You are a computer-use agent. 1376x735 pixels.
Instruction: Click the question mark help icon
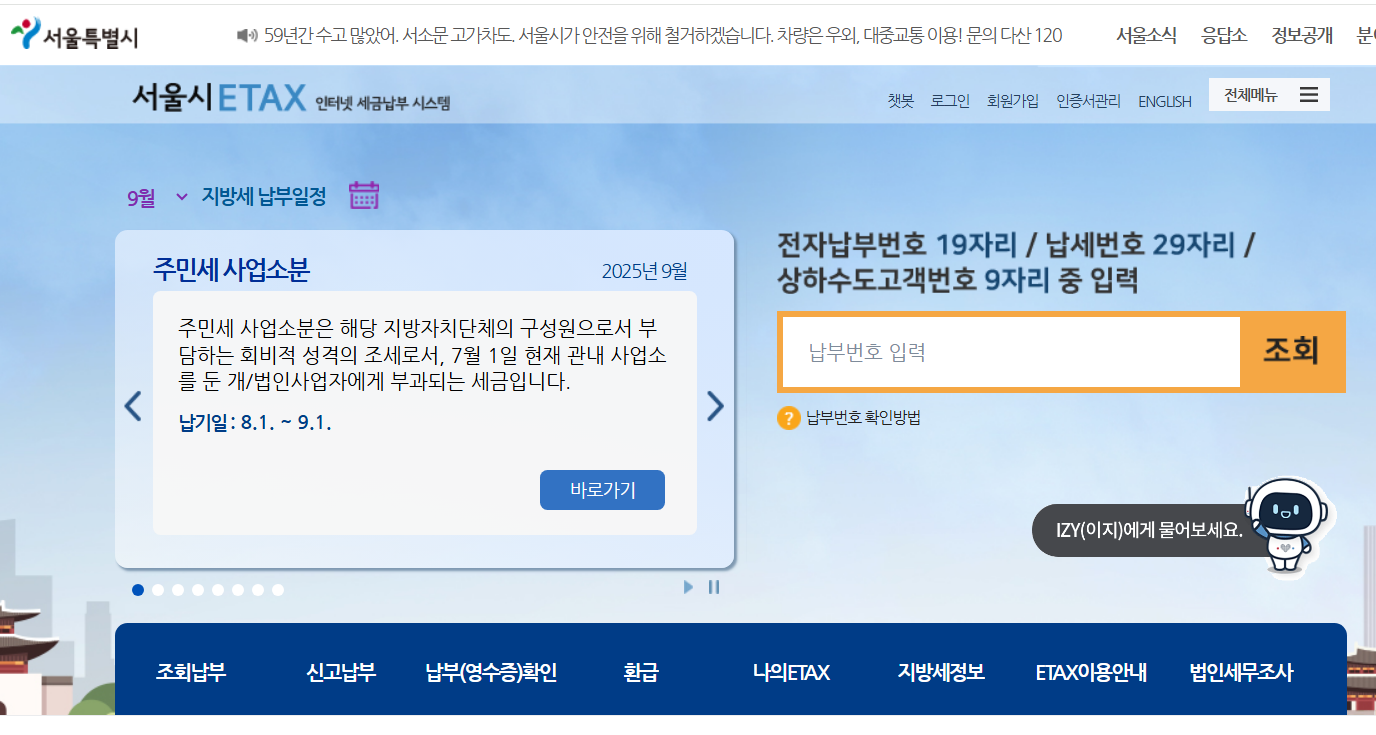(788, 418)
